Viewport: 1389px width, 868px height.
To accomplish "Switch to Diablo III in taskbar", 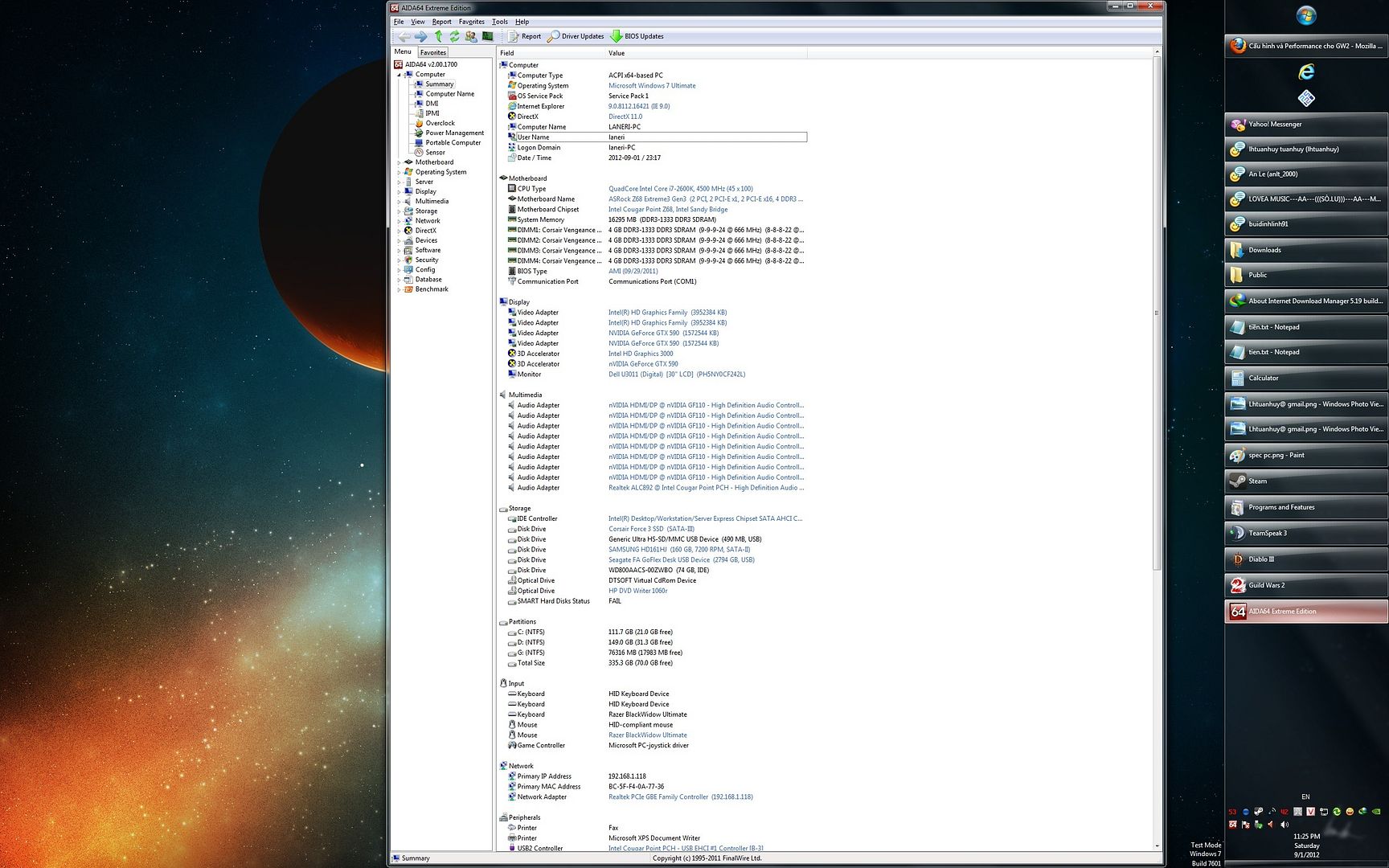I will (1306, 559).
